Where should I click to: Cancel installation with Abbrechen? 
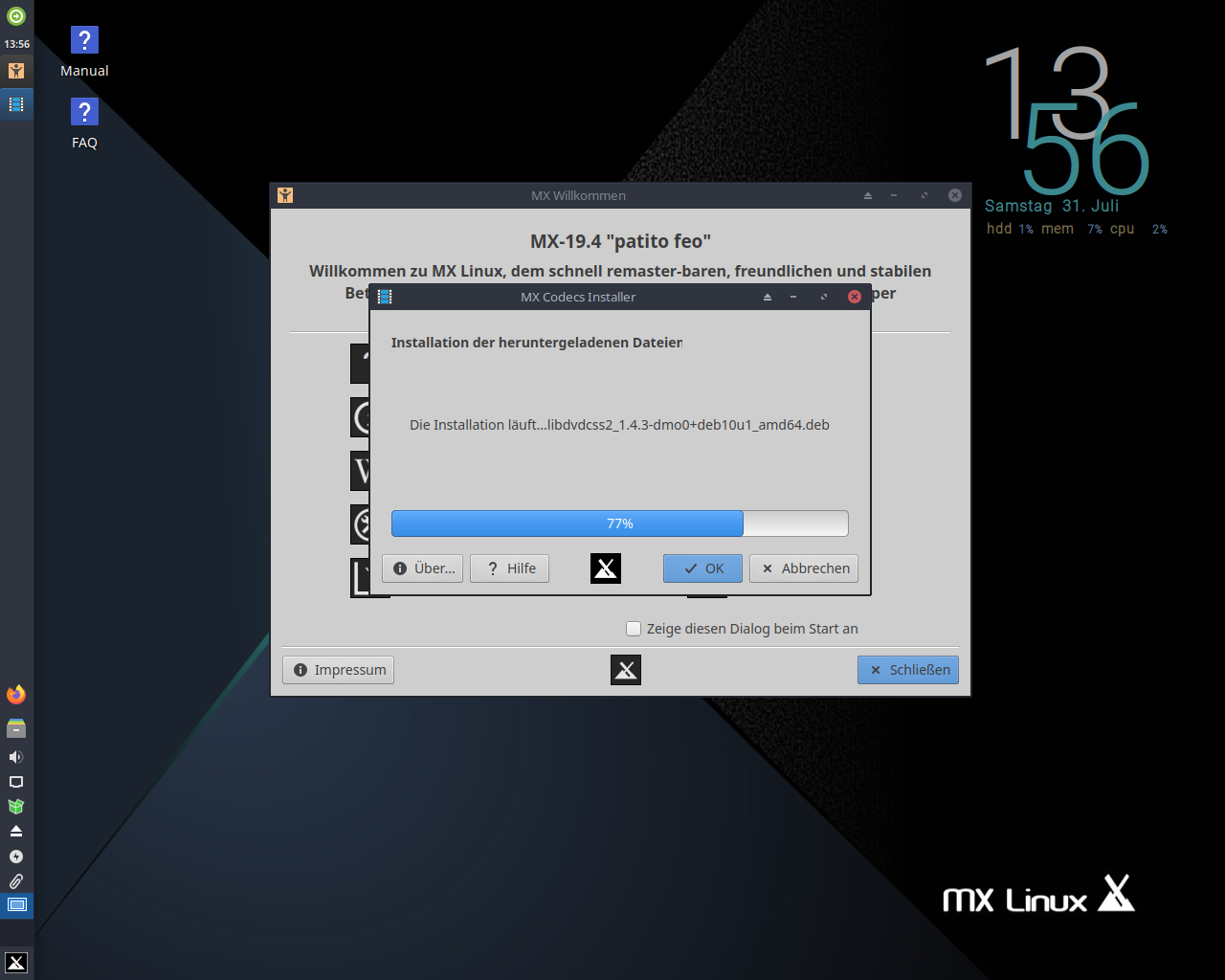coord(804,568)
